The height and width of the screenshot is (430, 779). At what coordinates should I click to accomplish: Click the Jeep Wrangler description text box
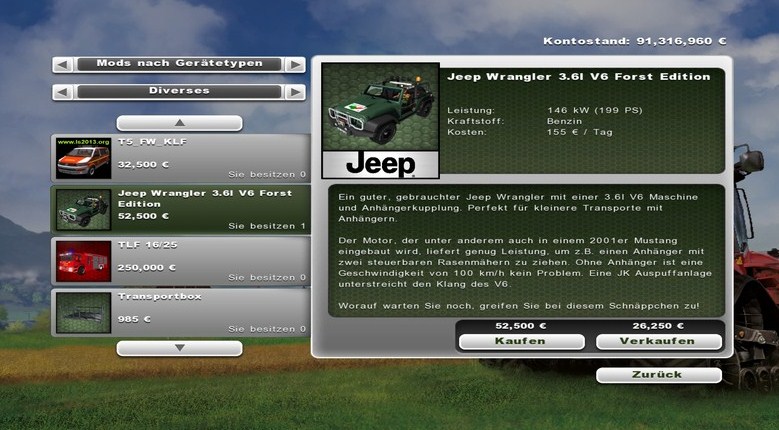[x=528, y=249]
